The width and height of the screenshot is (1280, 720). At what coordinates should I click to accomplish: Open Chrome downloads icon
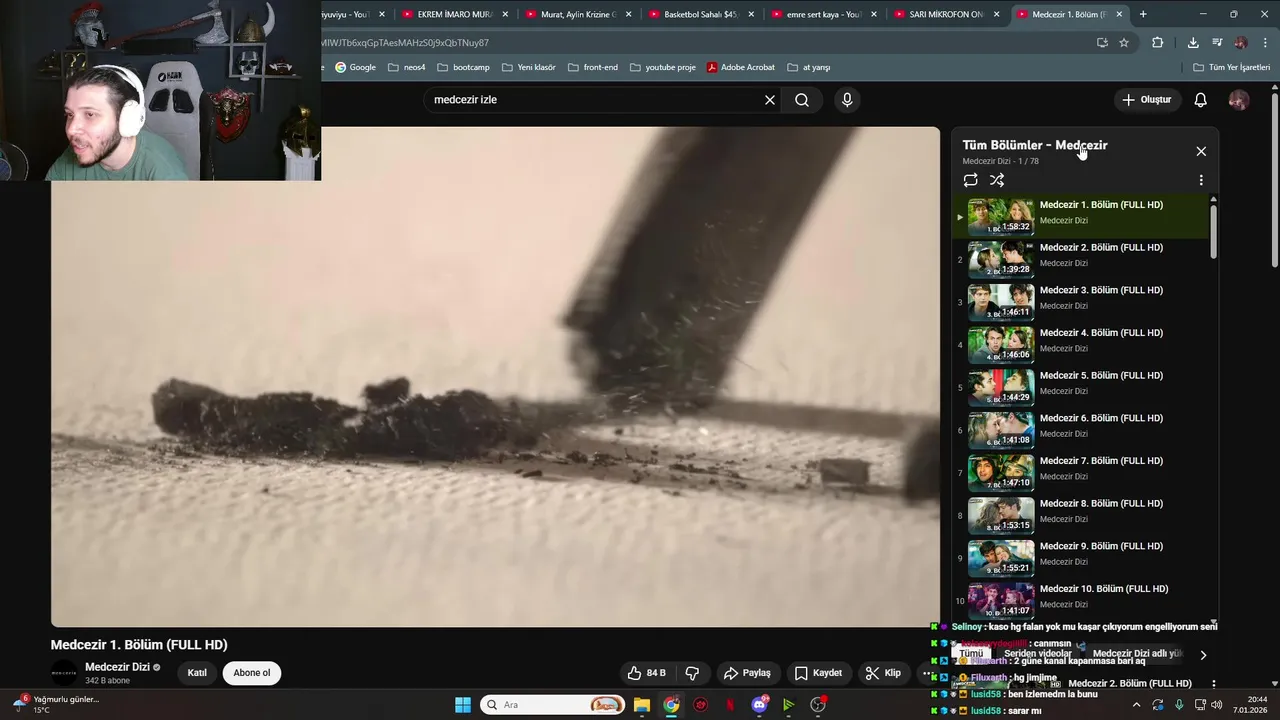(x=1193, y=43)
